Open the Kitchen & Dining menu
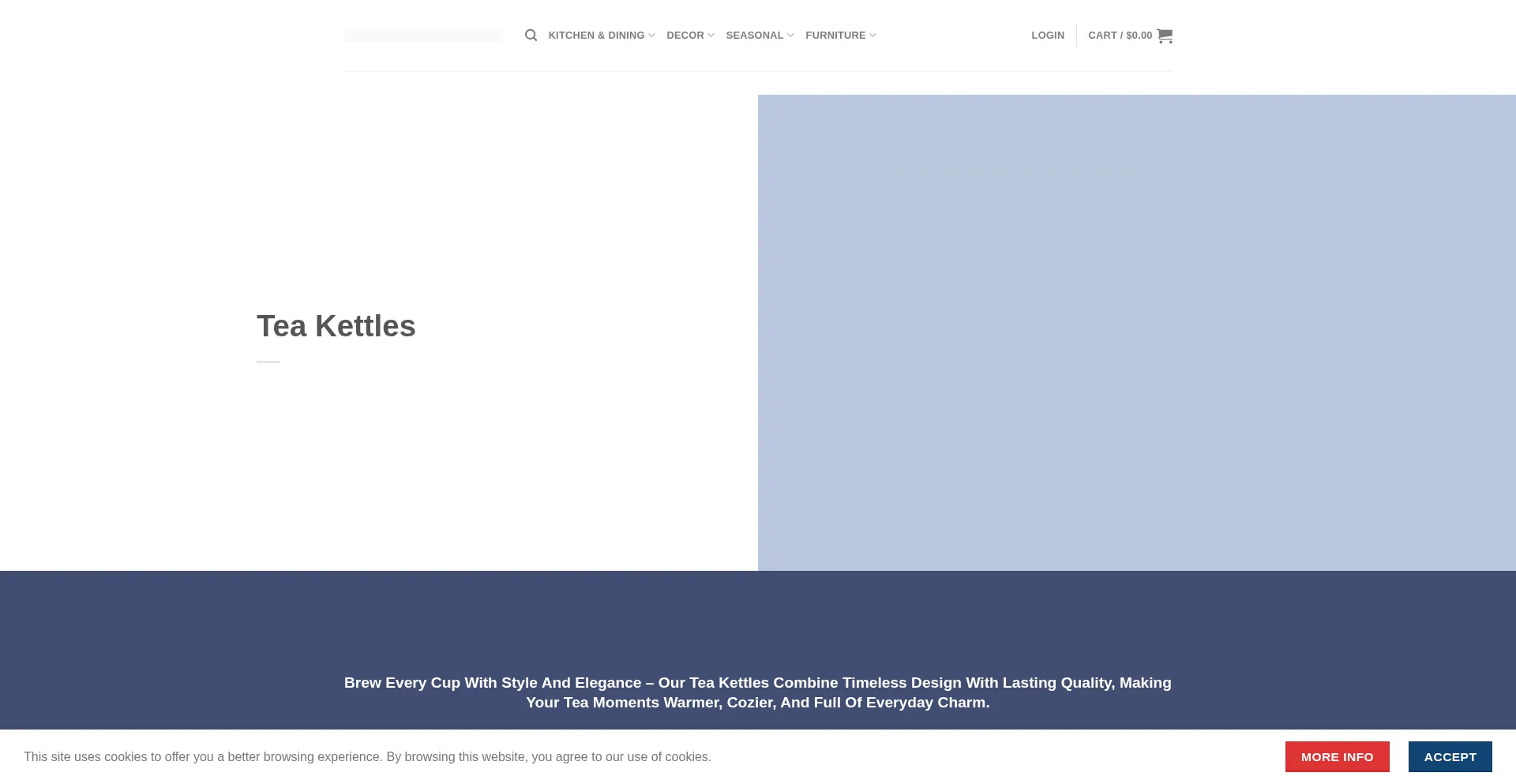 click(595, 36)
